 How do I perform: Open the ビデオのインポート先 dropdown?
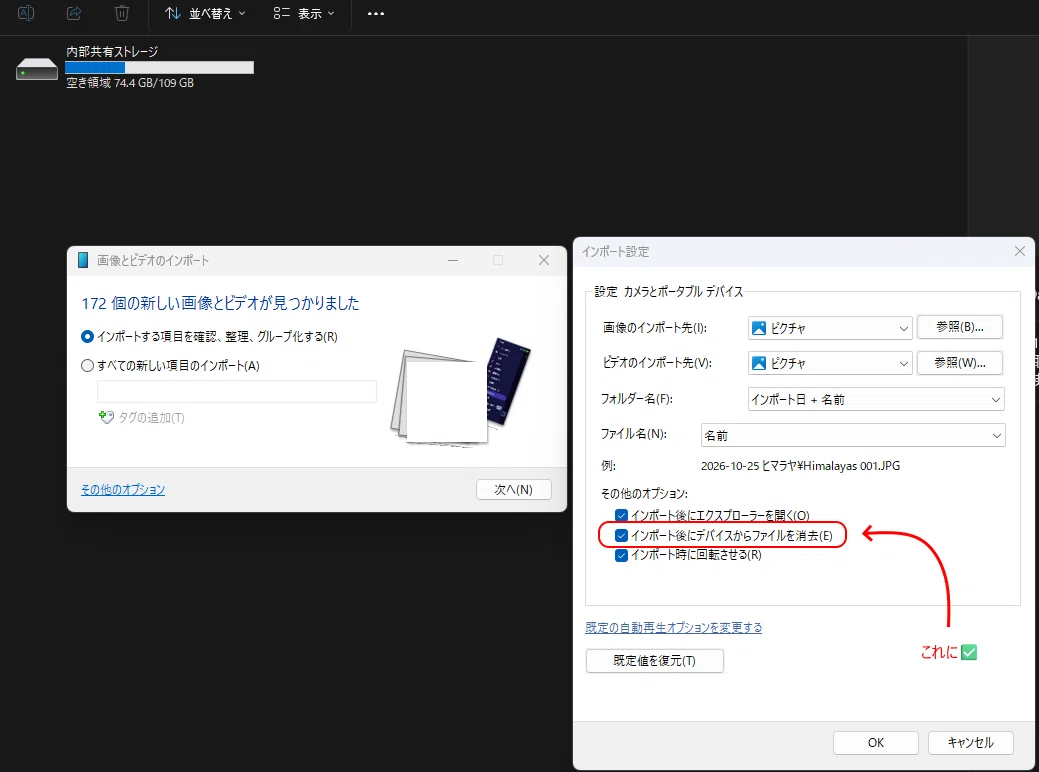[830, 363]
